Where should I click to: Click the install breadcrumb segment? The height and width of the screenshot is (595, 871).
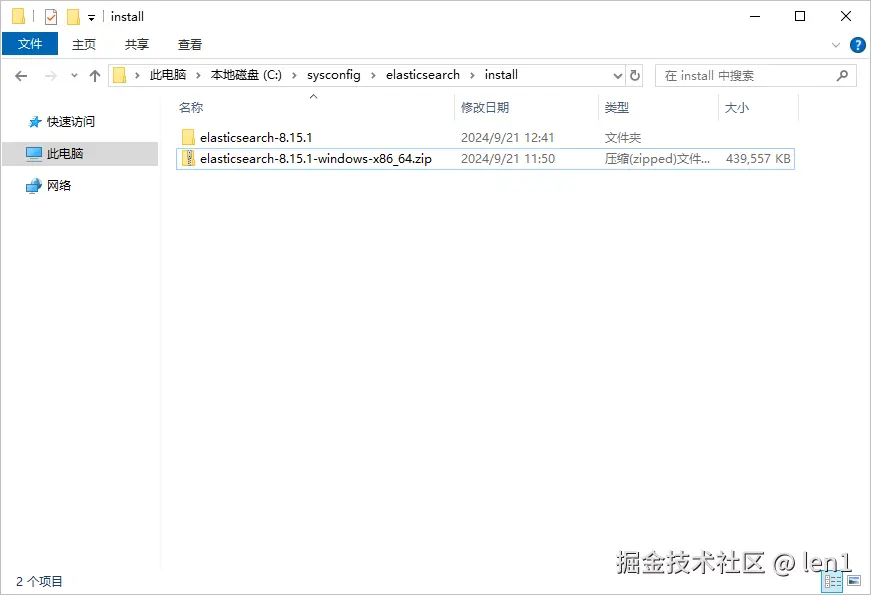coord(501,75)
